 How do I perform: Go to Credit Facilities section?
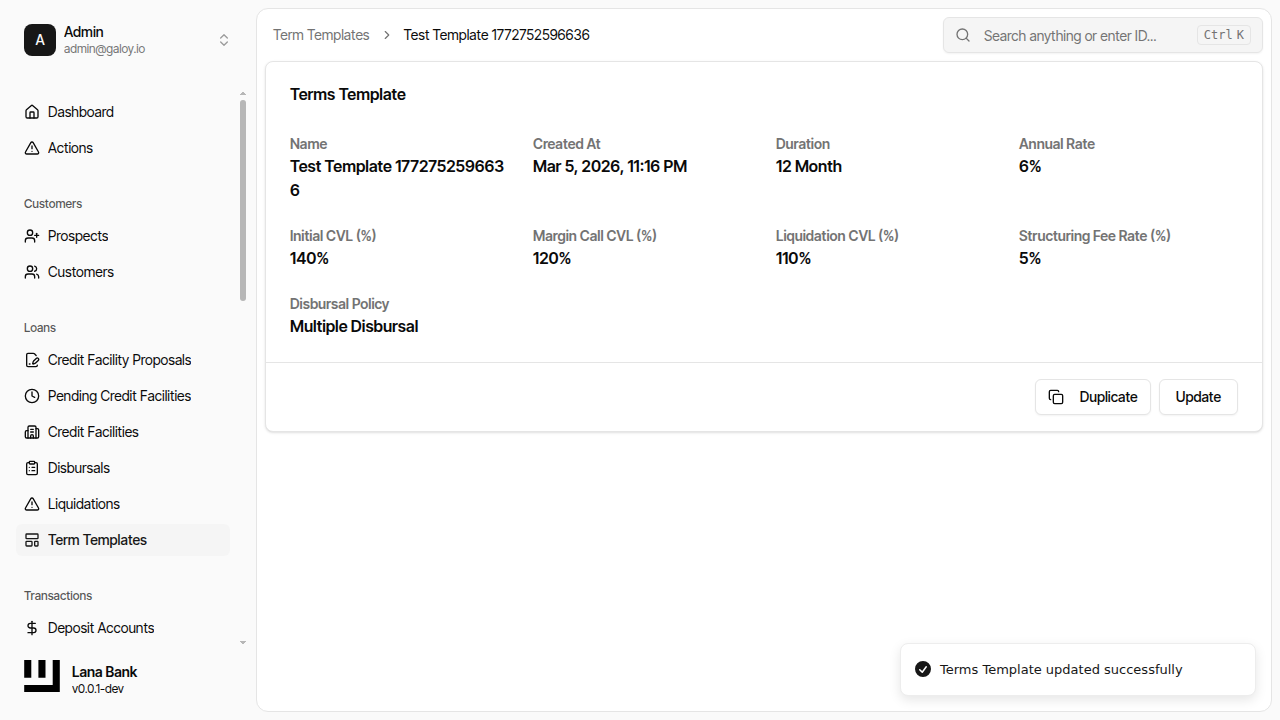[93, 432]
